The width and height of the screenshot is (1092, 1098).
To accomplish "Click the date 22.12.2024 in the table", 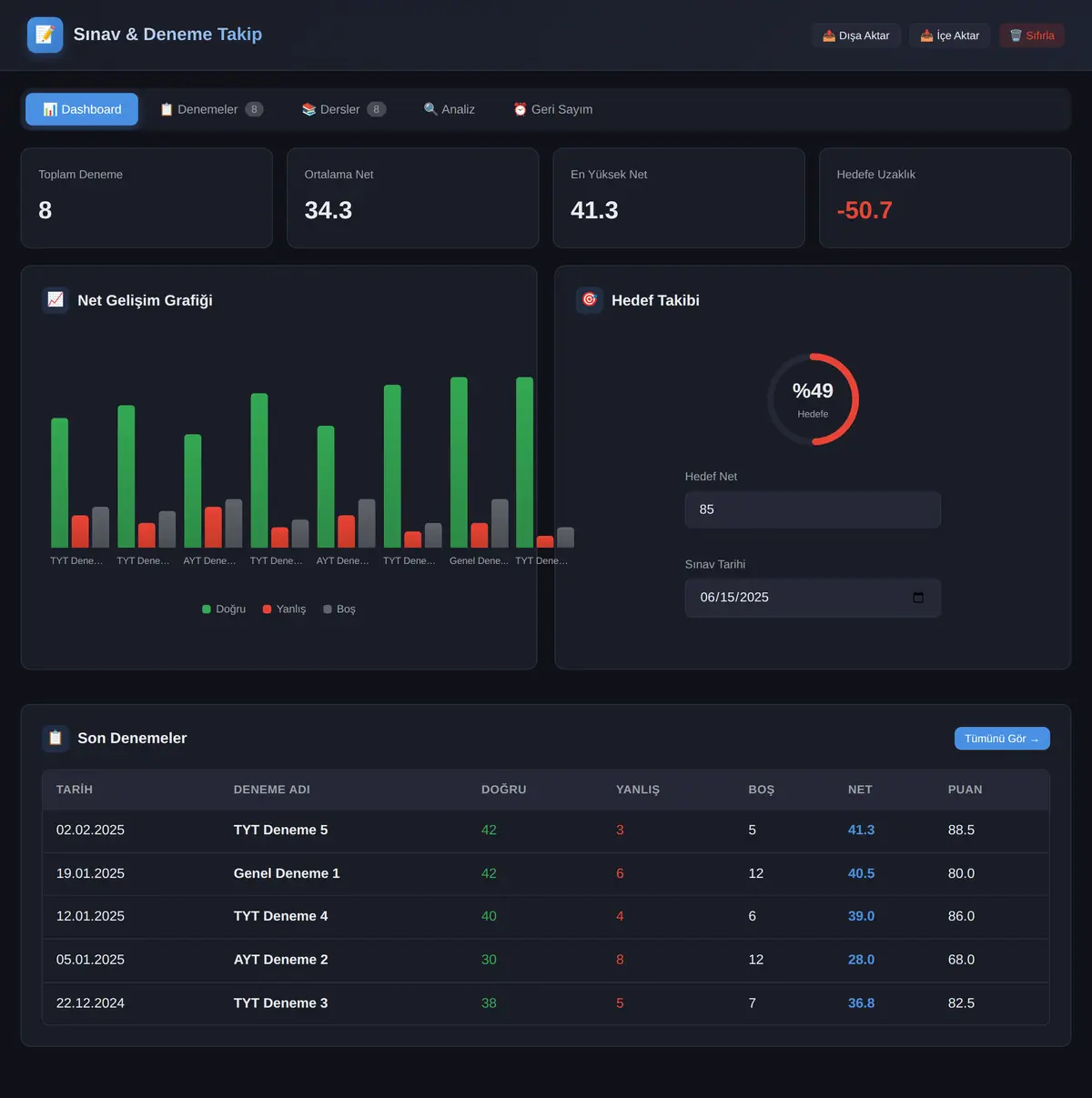I will point(90,1003).
